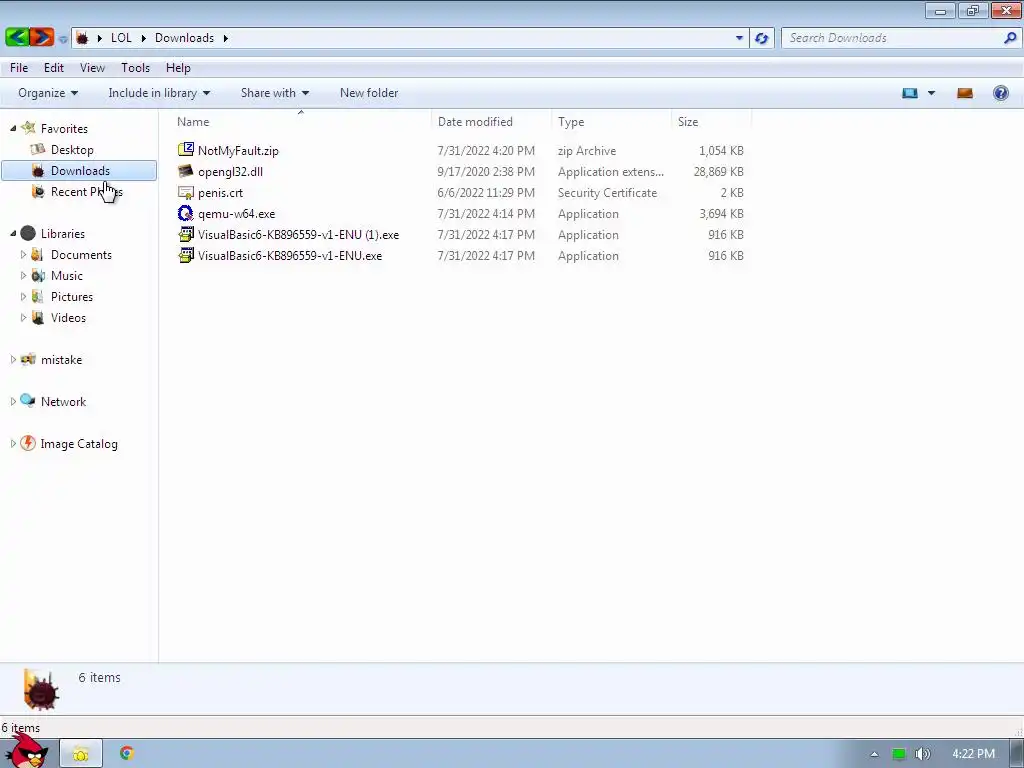1024x768 pixels.
Task: Refresh the Downloads folder view
Action: click(x=761, y=38)
